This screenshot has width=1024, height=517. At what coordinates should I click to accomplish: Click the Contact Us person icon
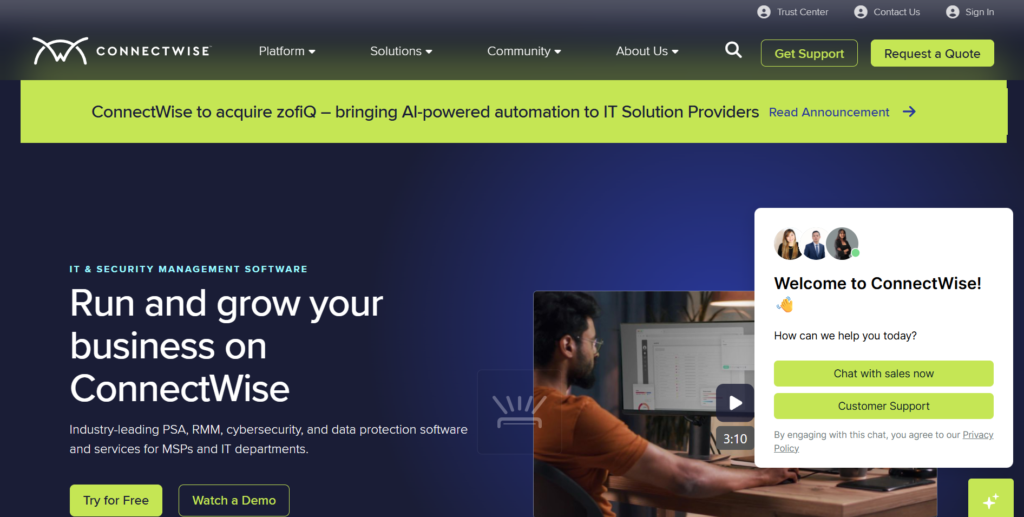(861, 12)
